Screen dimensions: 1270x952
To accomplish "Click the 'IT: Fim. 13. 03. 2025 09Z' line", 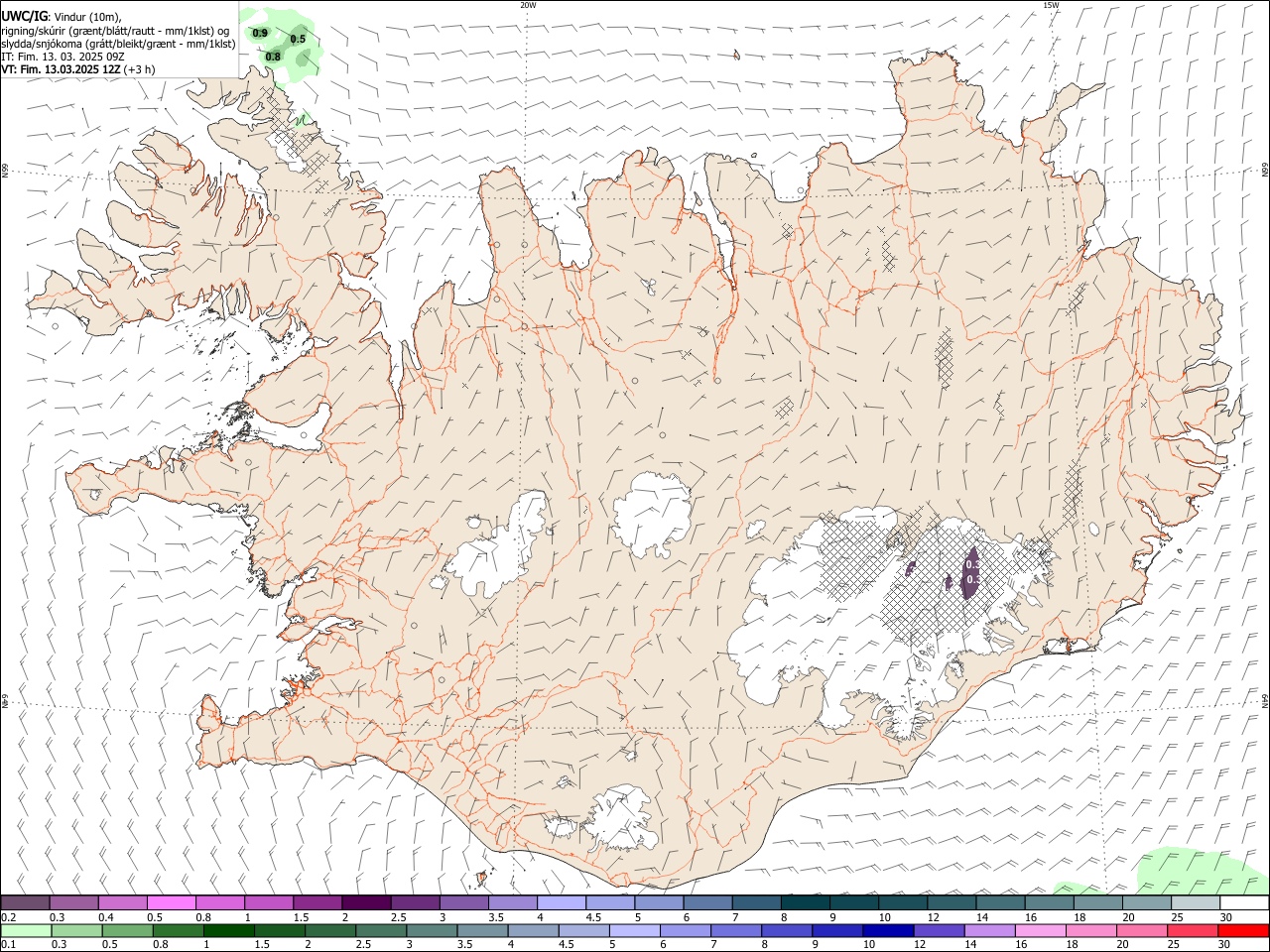I will click(63, 57).
